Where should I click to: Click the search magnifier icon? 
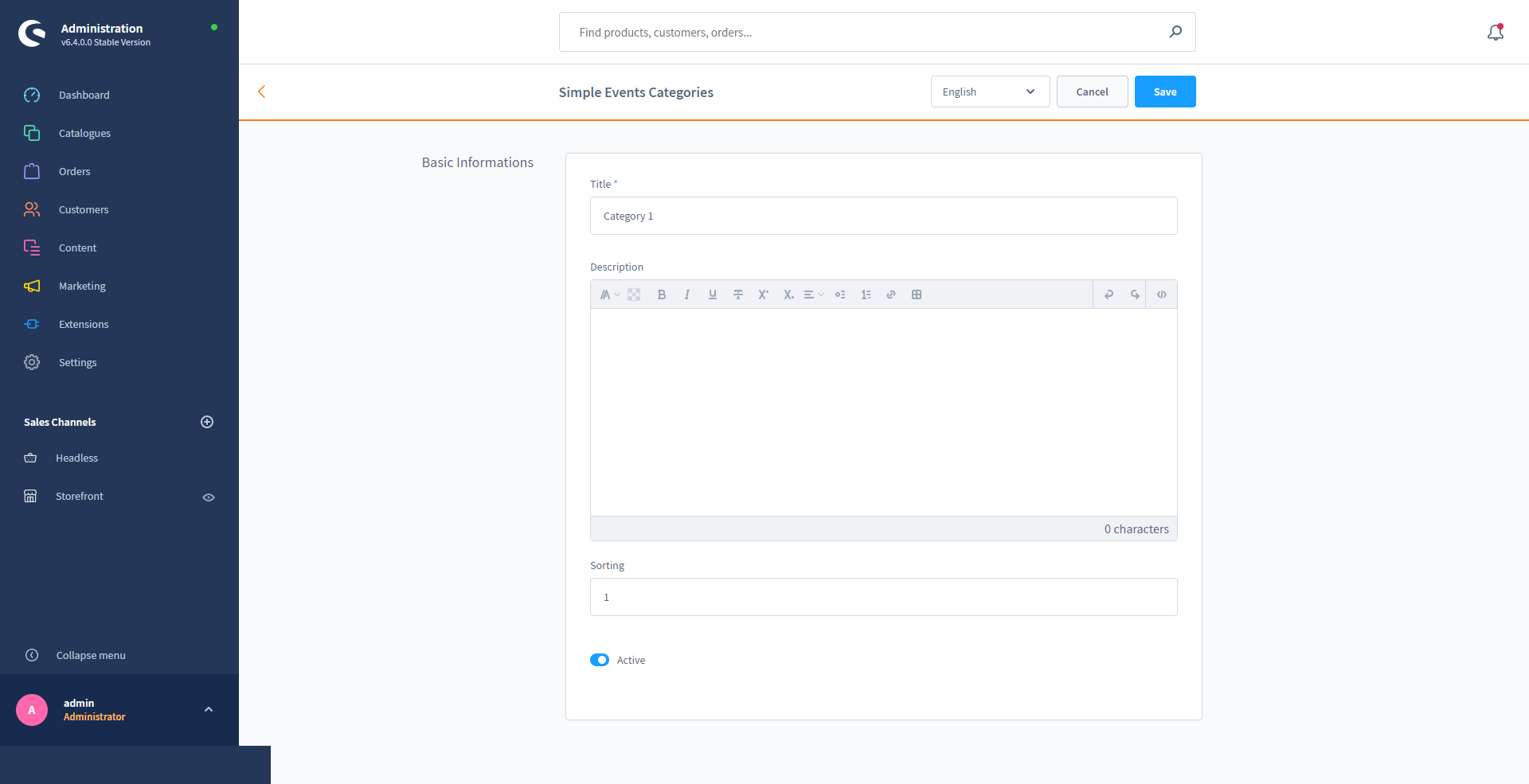(1175, 32)
